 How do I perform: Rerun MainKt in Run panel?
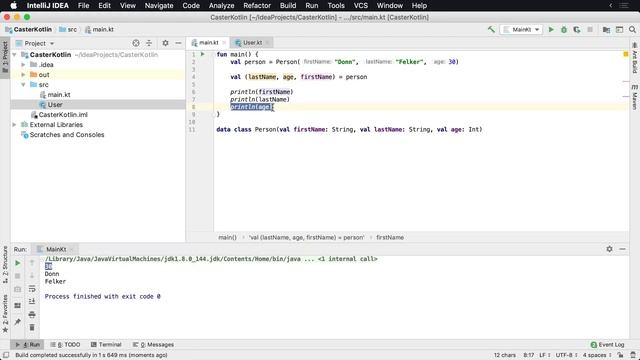pyautogui.click(x=18, y=263)
